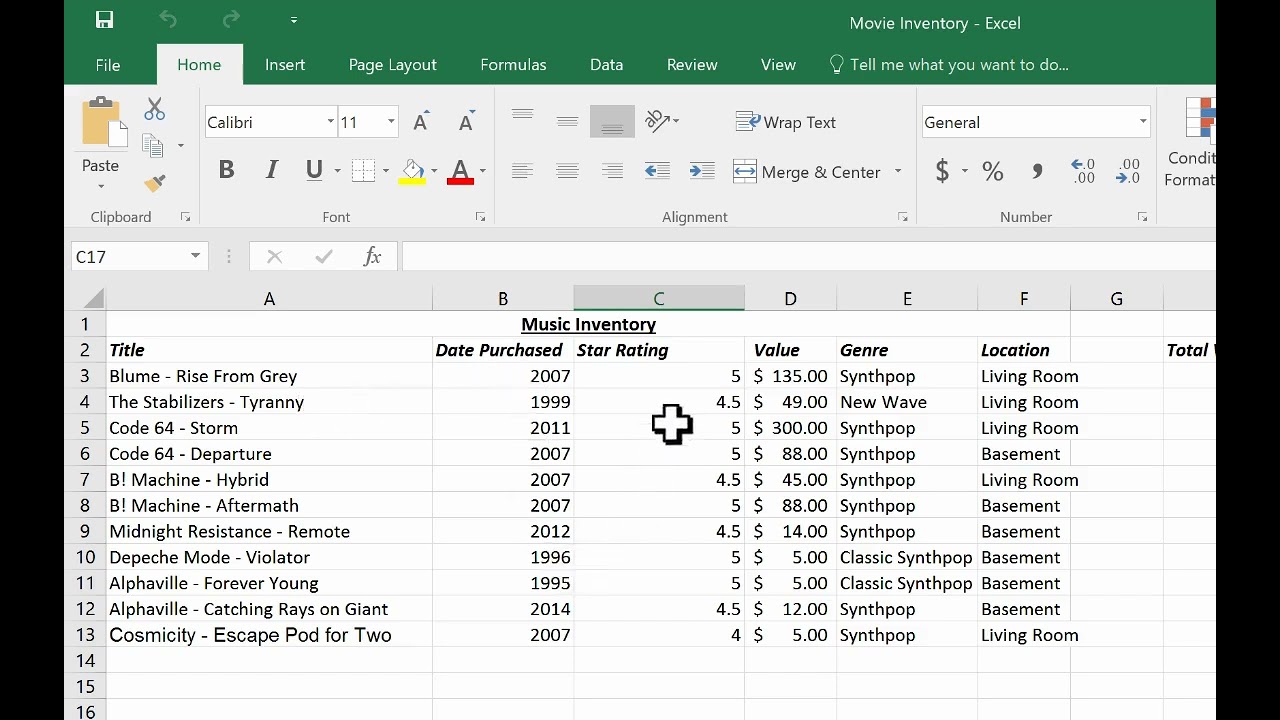Open the Clipboard dialog launcher
The image size is (1280, 720).
coord(185,217)
